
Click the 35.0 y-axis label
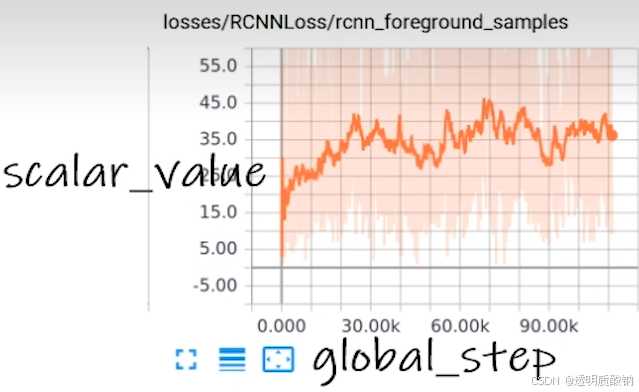[218, 139]
